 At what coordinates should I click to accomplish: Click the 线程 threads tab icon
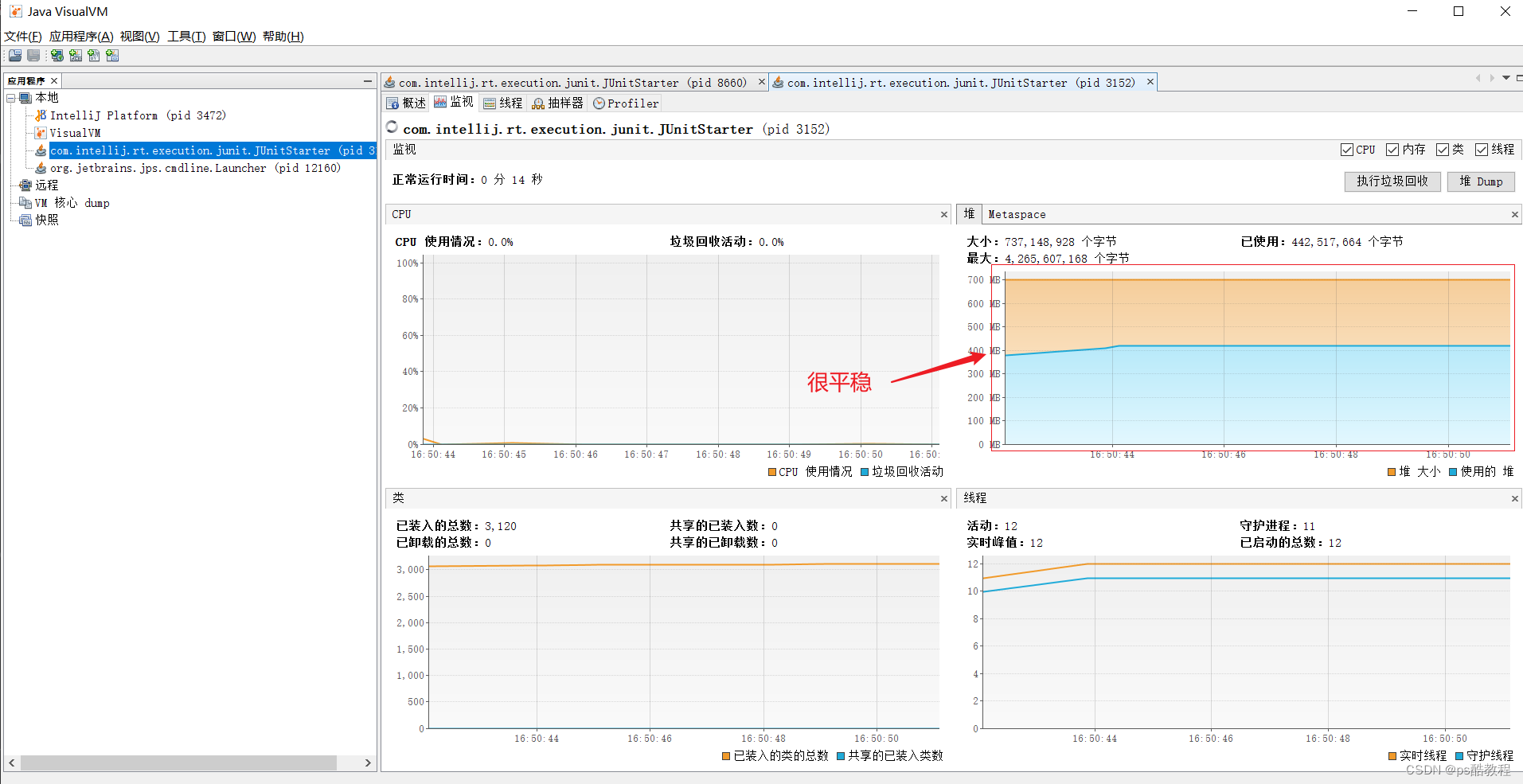tap(490, 103)
